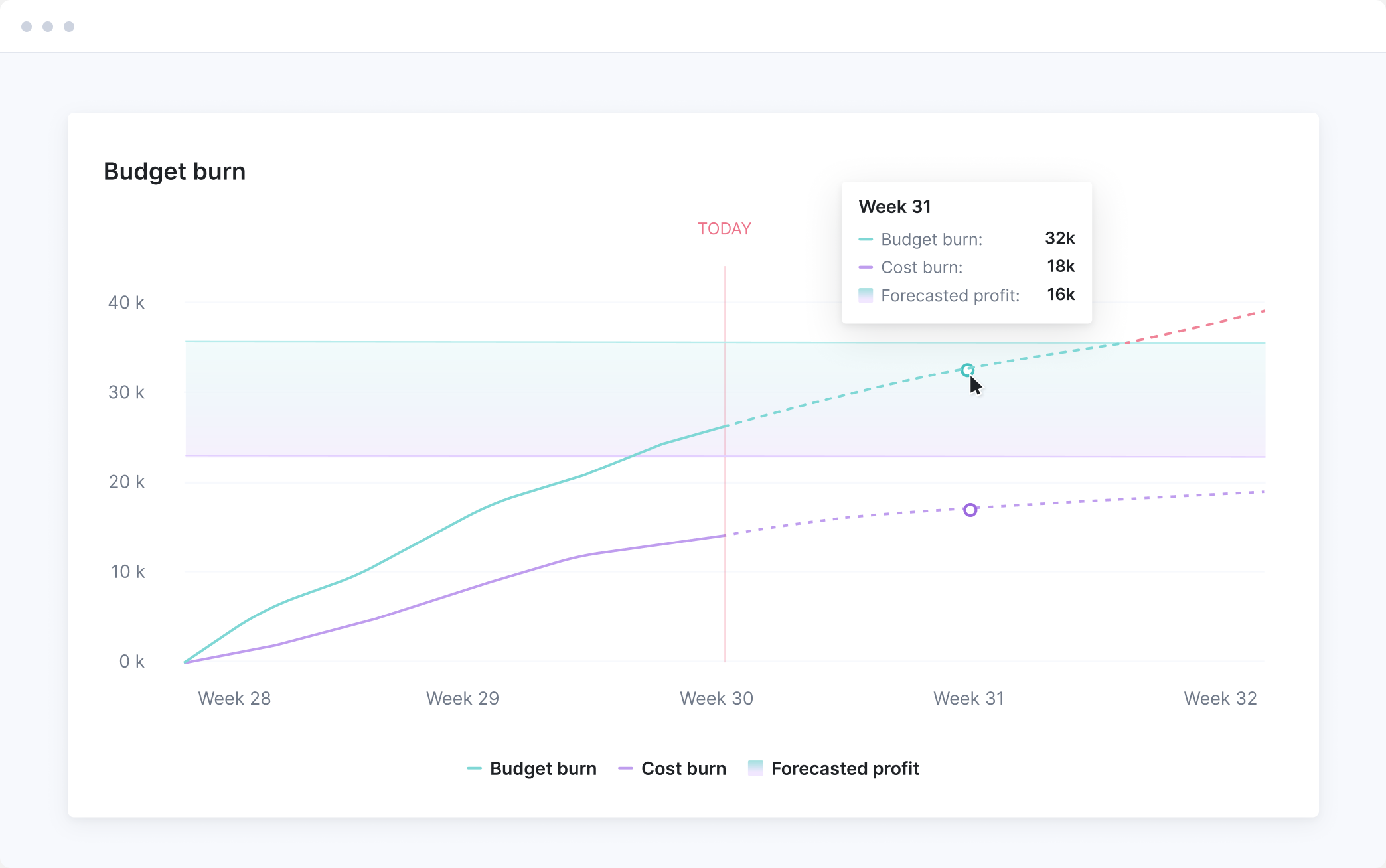
Task: Click the Week 30 axis label
Action: (716, 698)
